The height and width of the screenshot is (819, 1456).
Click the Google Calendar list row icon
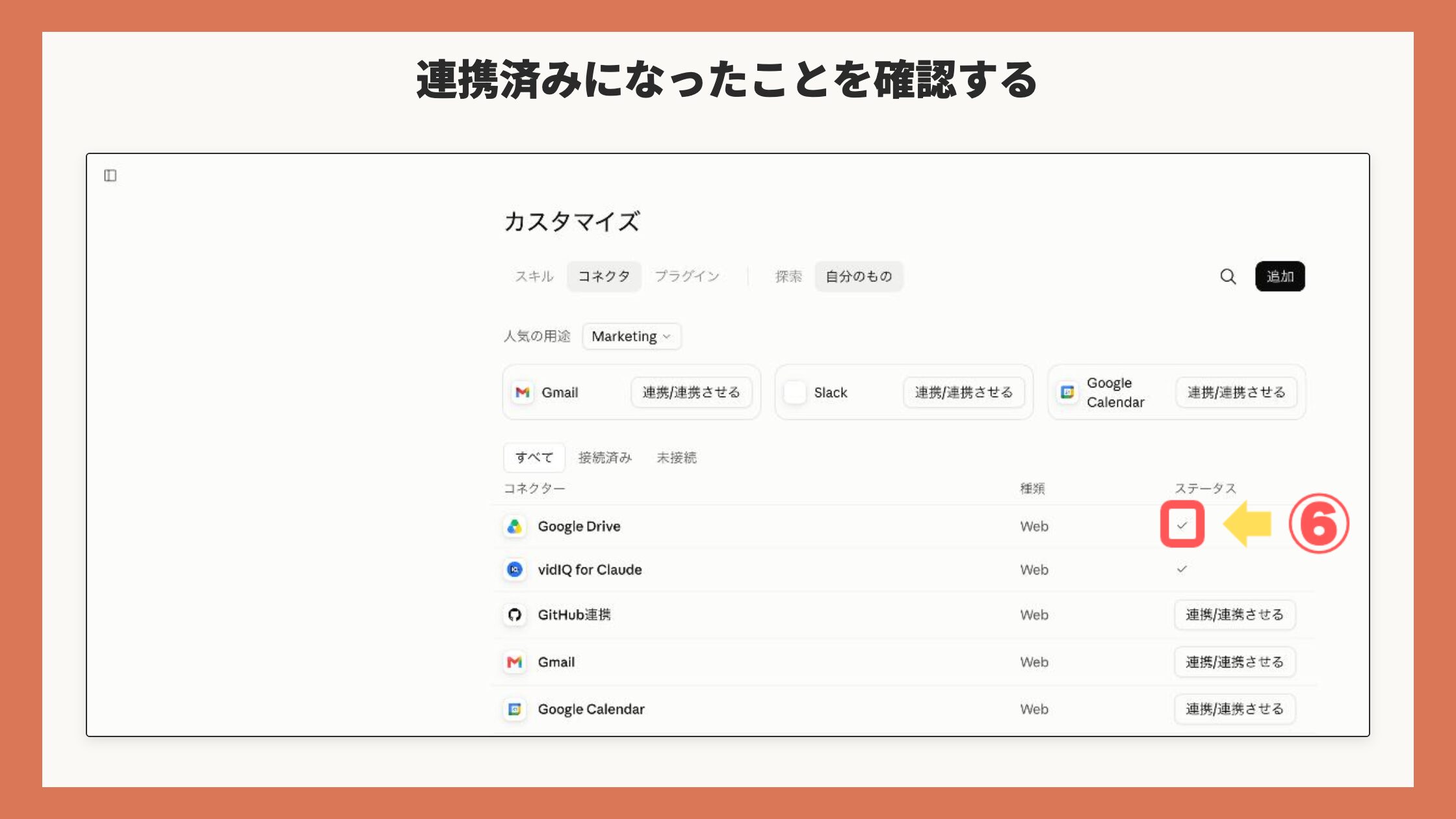(x=515, y=709)
